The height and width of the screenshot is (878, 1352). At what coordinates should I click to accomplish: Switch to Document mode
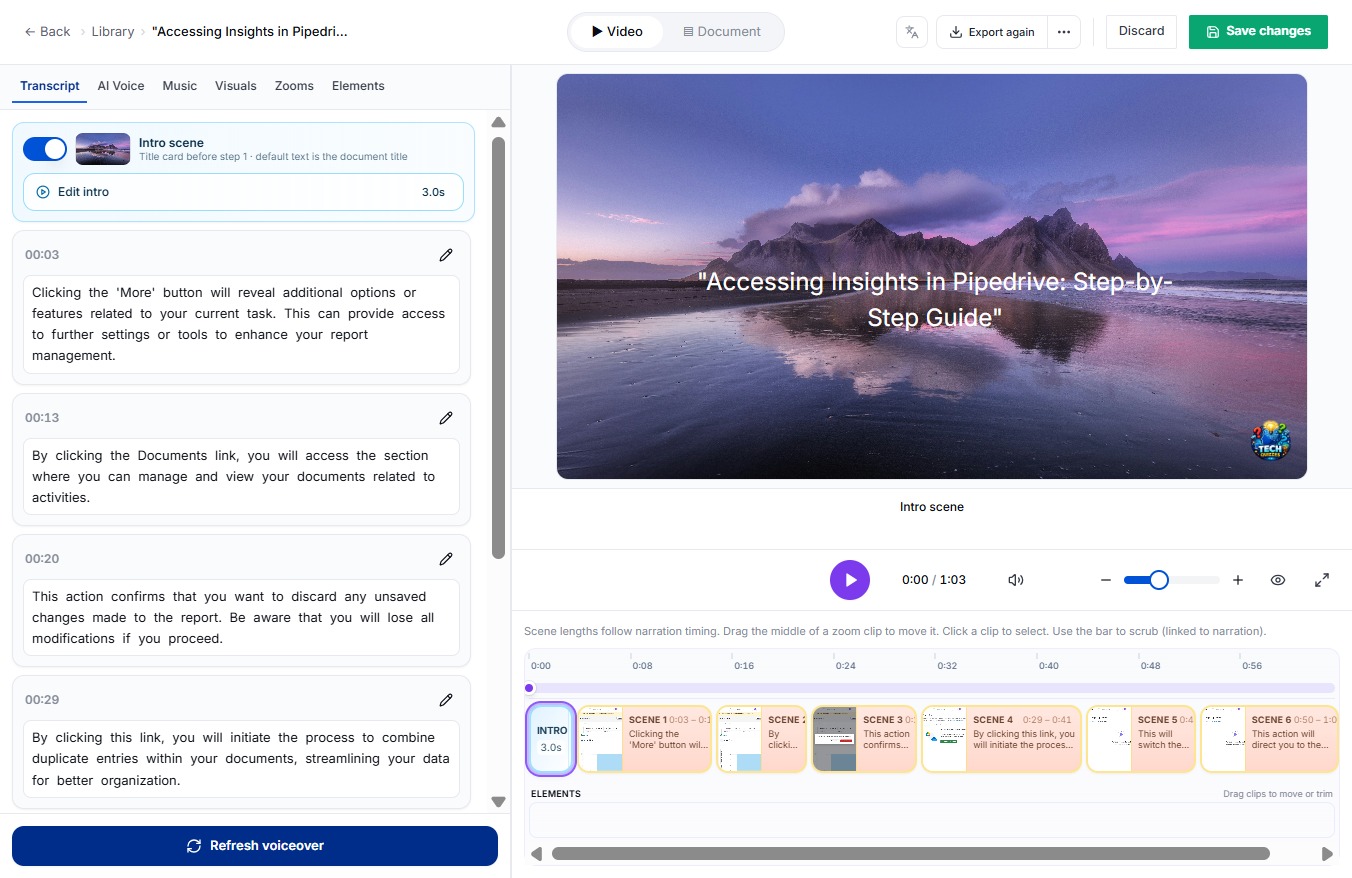pyautogui.click(x=722, y=32)
